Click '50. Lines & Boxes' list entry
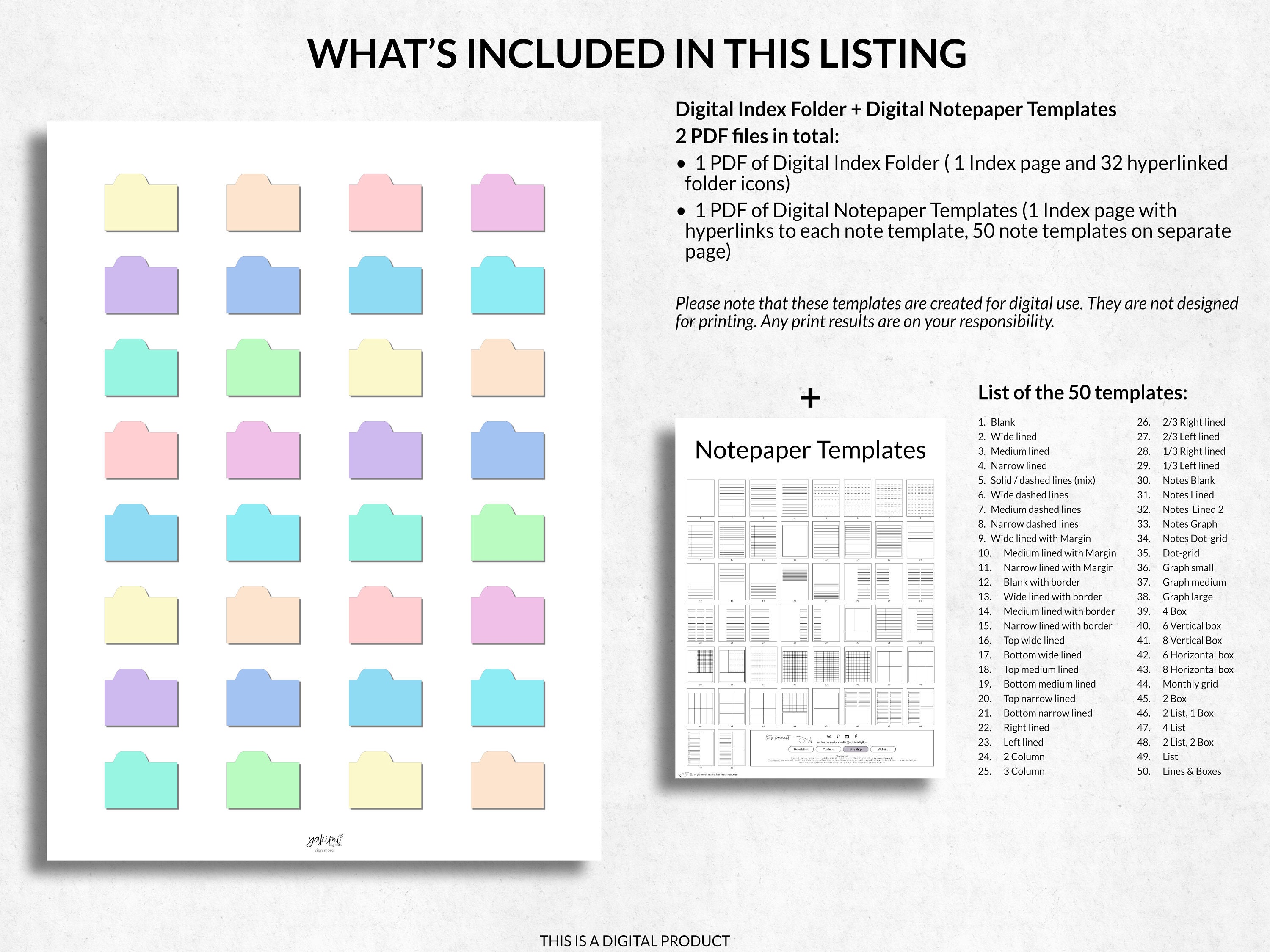The height and width of the screenshot is (952, 1270). (1179, 772)
